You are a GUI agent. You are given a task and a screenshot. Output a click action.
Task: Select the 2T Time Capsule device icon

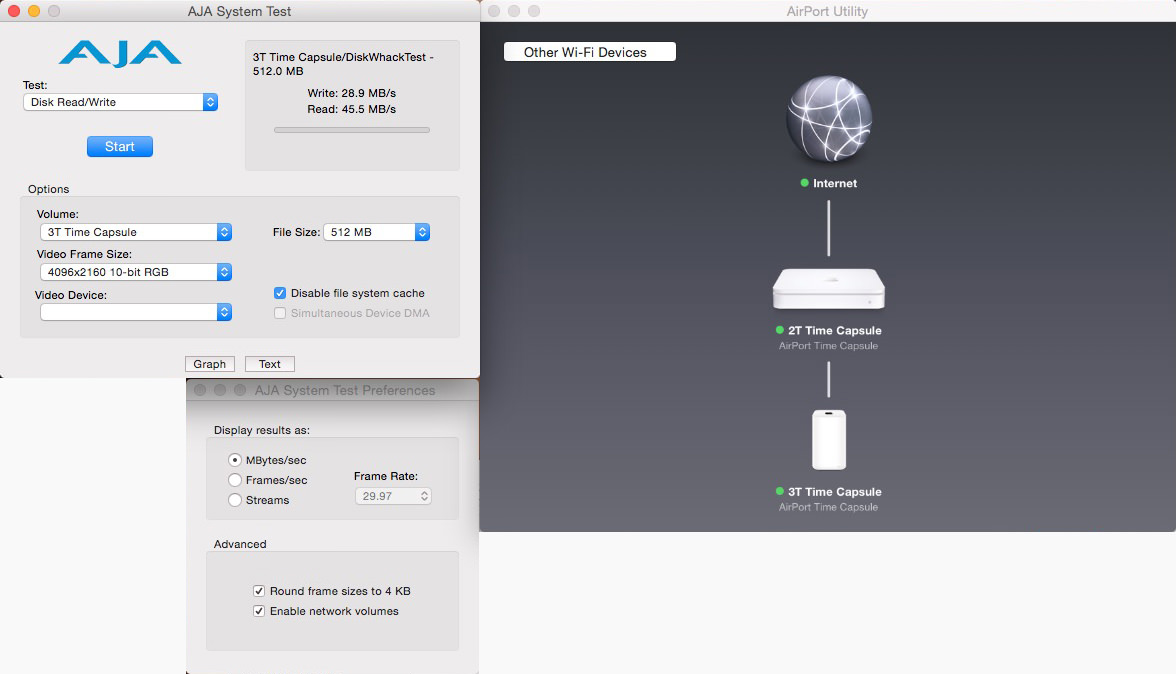[829, 289]
